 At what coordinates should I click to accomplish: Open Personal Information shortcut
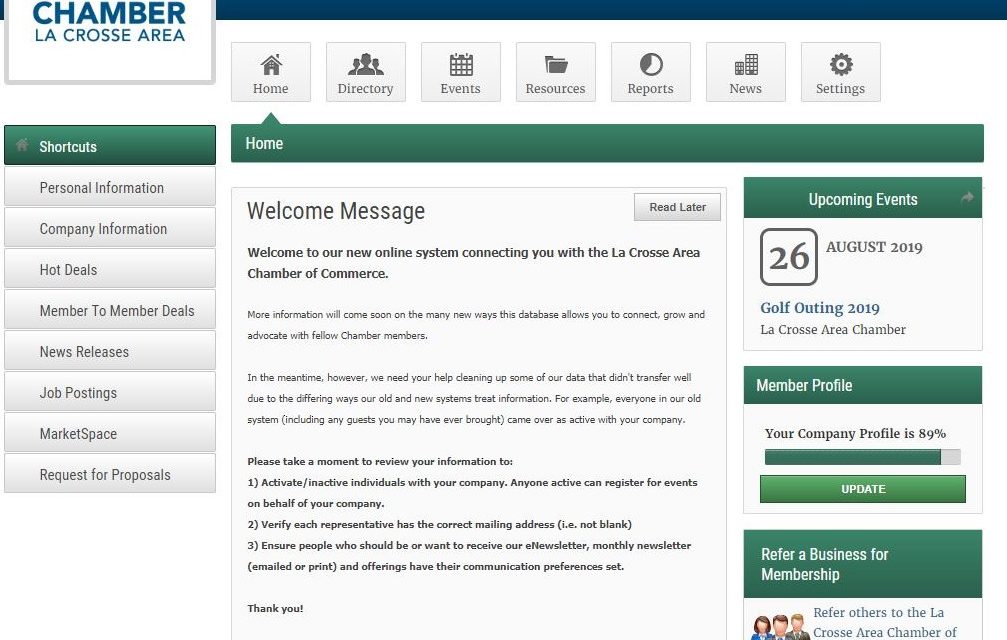(110, 187)
